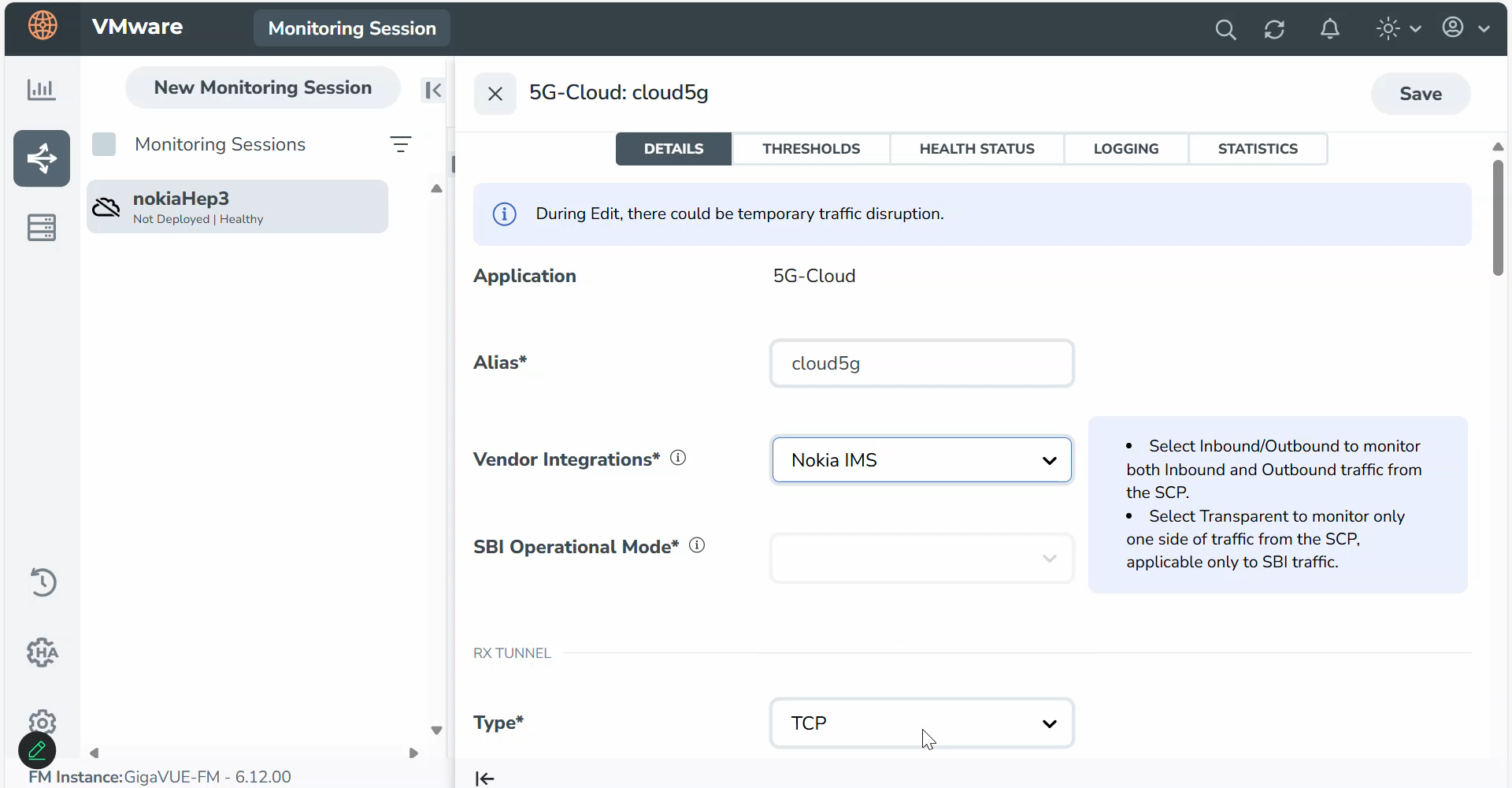The image size is (1512, 788).
Task: Open the inventory server icon in sidebar
Action: pyautogui.click(x=42, y=228)
